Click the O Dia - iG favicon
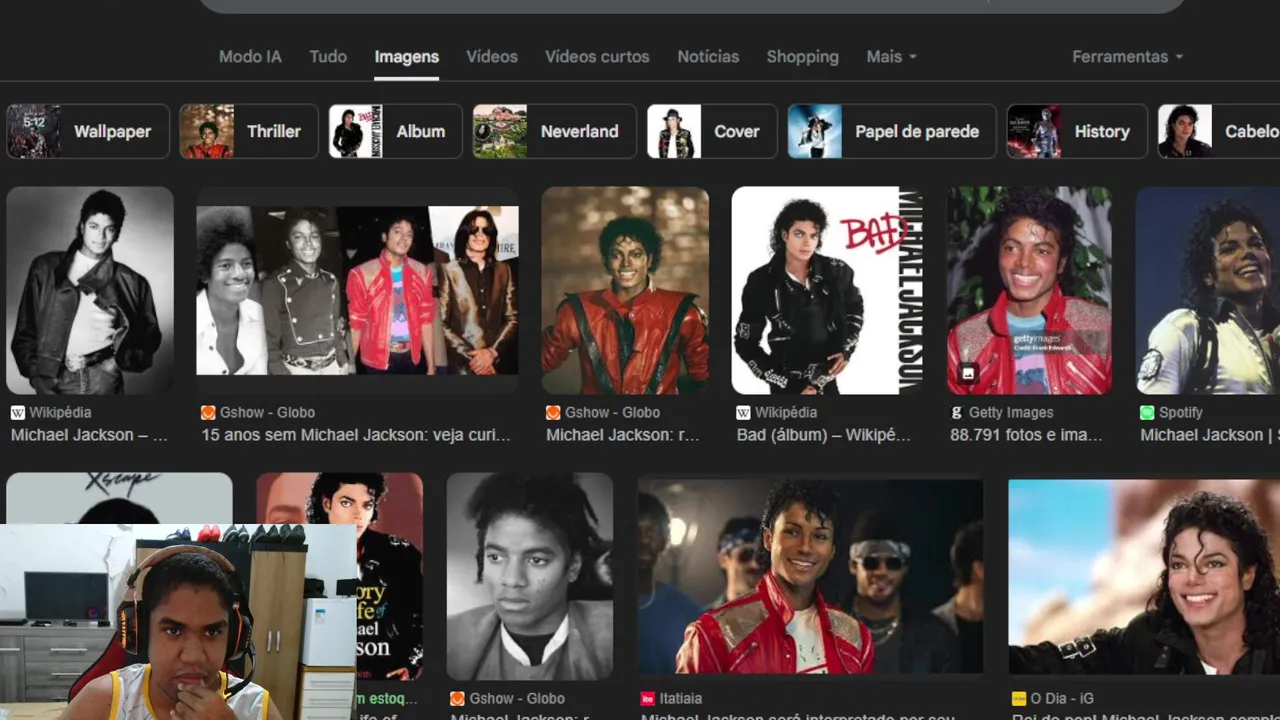The height and width of the screenshot is (720, 1280). tap(1019, 698)
